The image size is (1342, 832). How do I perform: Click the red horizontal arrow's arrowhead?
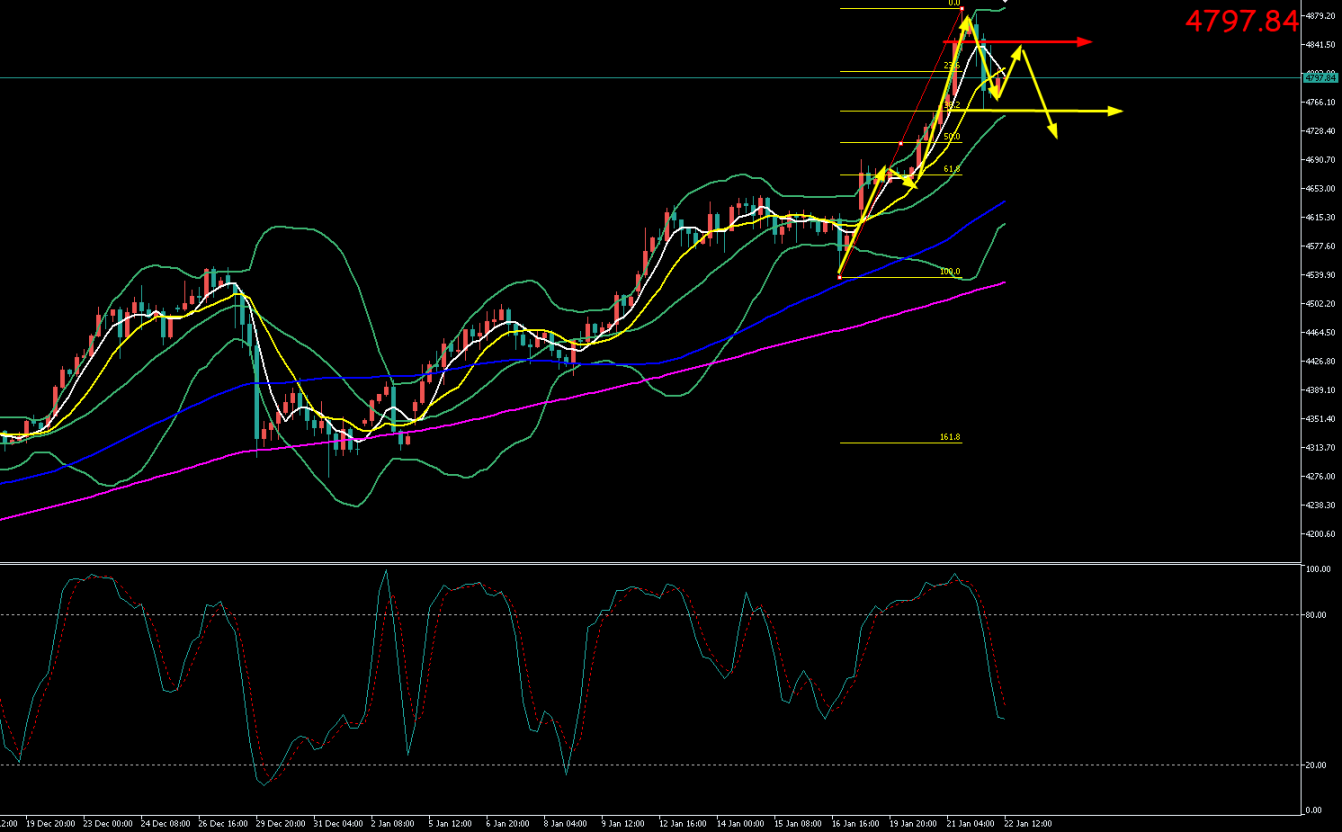tap(1085, 42)
